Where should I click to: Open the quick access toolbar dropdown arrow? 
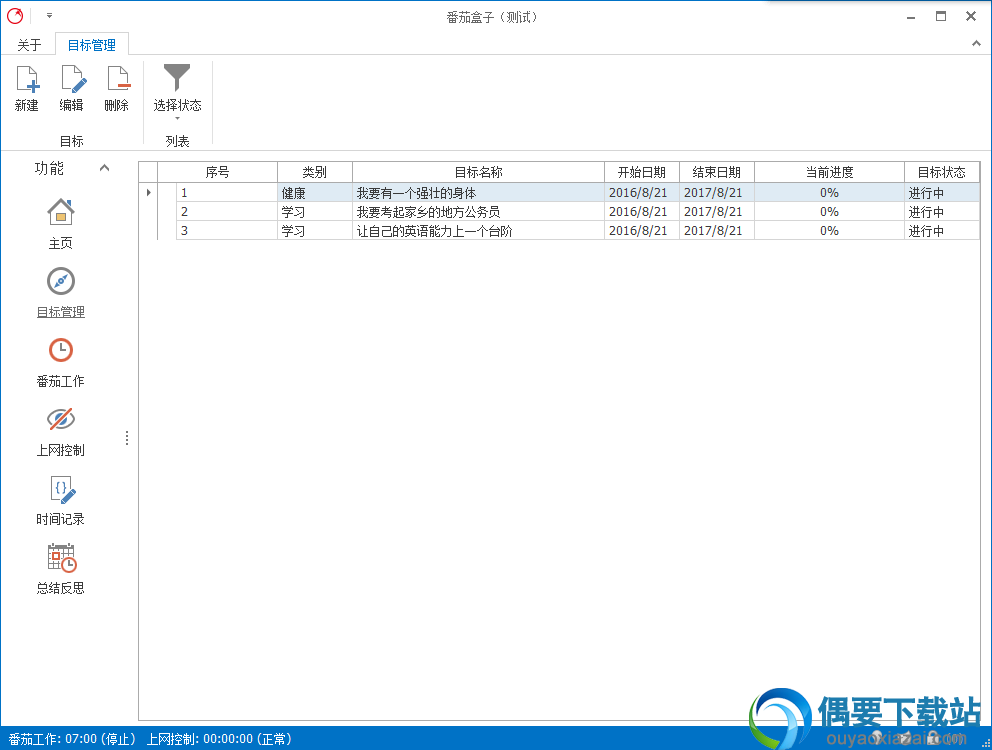(x=49, y=16)
